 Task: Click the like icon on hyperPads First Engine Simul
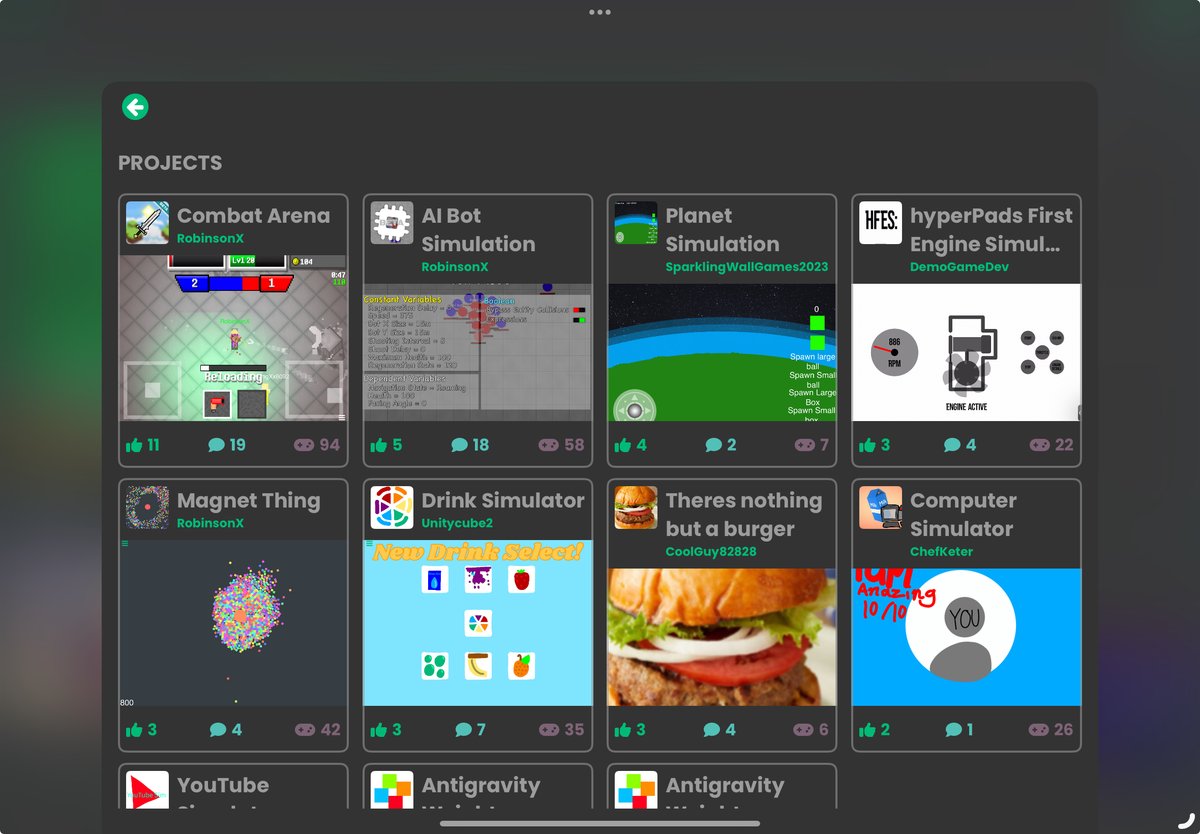point(869,444)
